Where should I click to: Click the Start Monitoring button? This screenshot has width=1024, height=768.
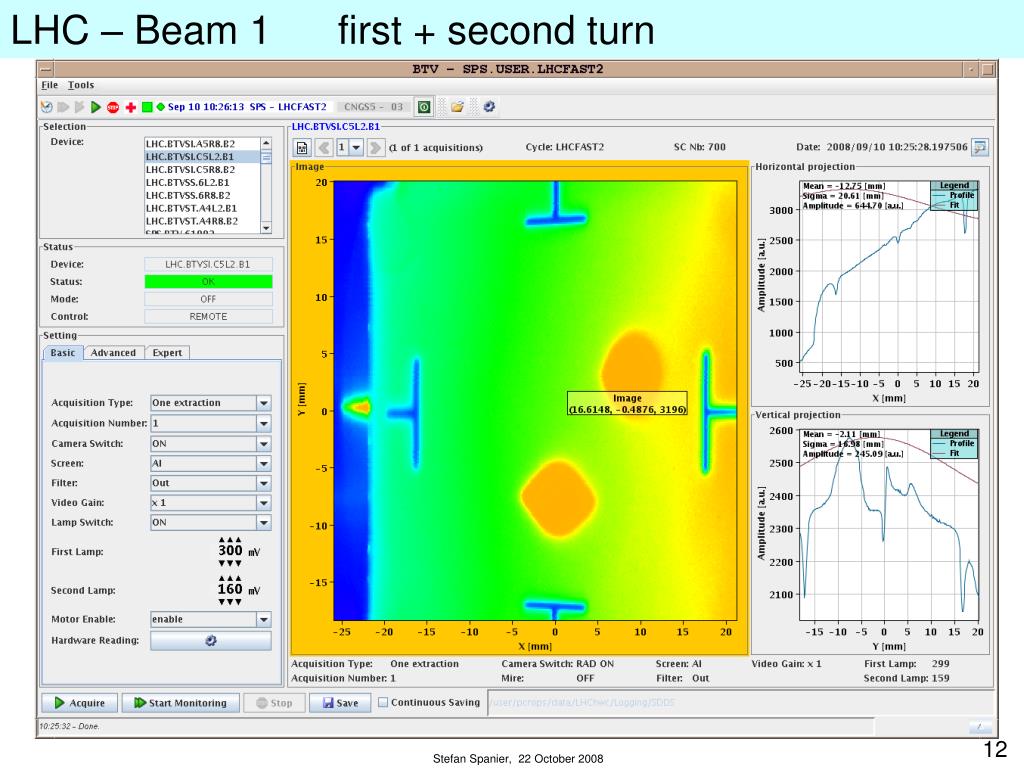click(180, 703)
